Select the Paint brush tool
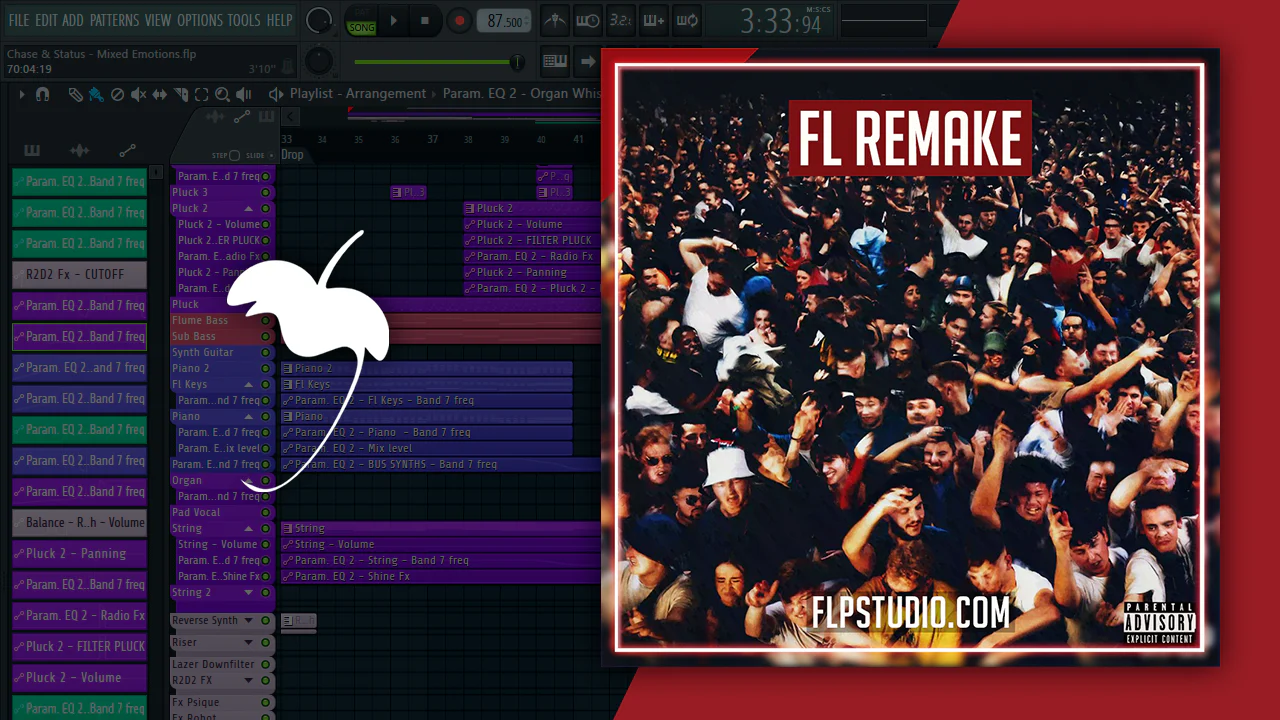The height and width of the screenshot is (720, 1280). 96,94
